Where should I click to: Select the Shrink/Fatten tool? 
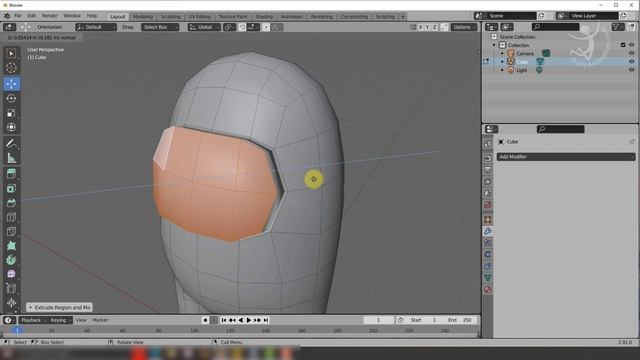click(x=11, y=303)
